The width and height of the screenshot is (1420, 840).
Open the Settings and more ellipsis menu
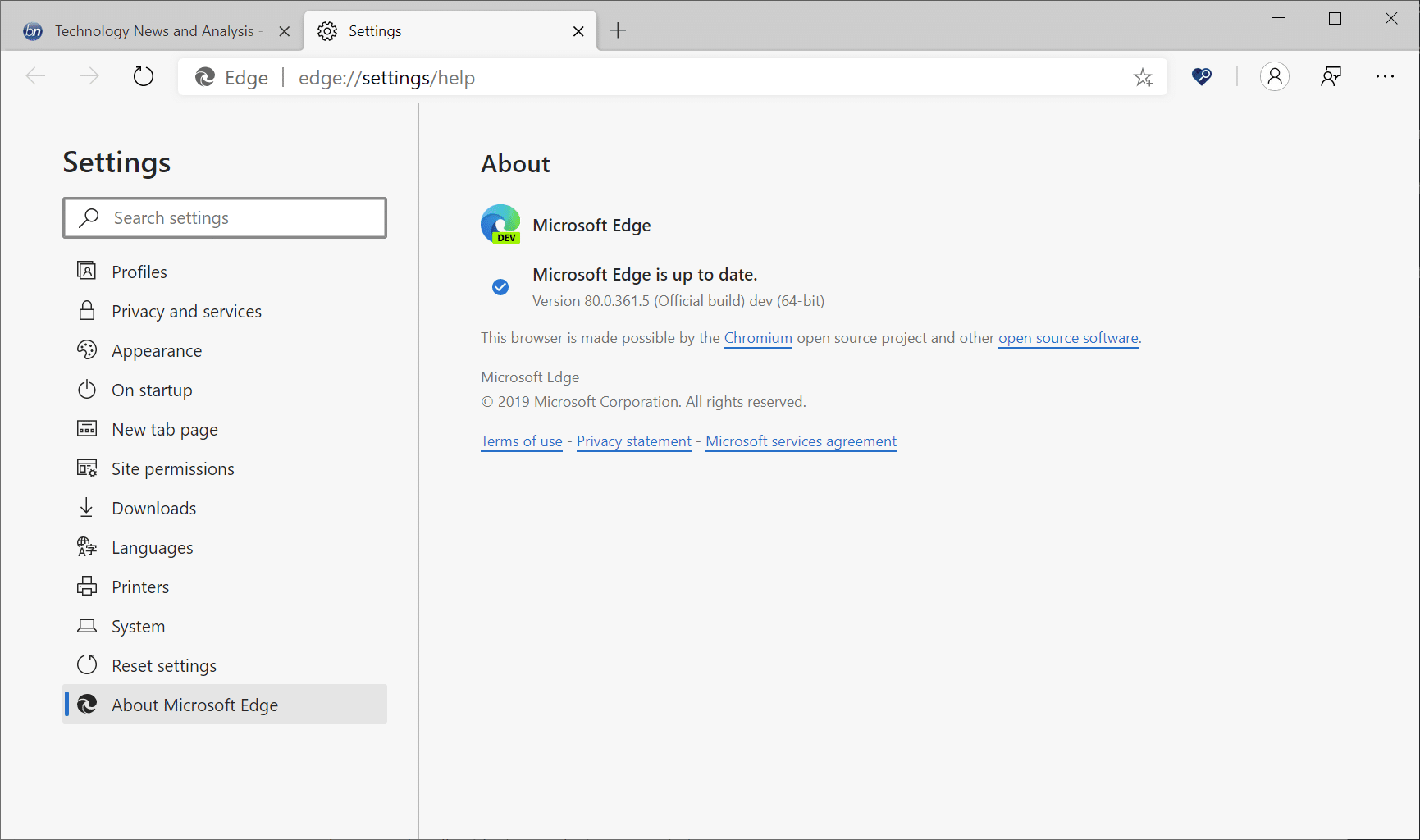click(1385, 77)
